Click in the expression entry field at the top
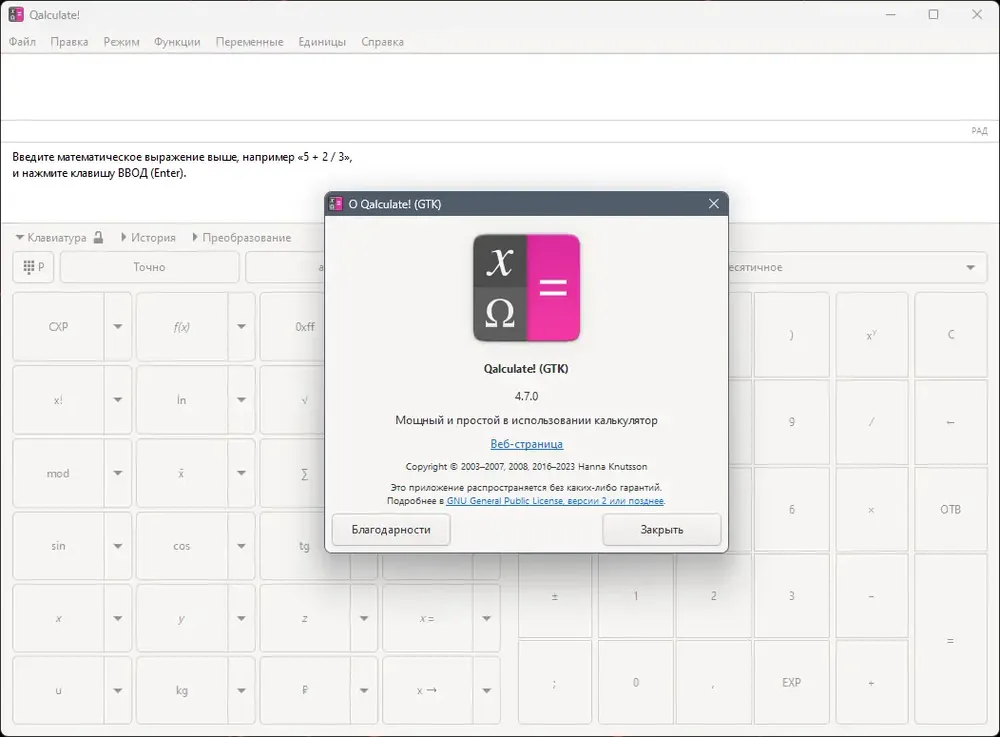1000x737 pixels. click(500, 87)
